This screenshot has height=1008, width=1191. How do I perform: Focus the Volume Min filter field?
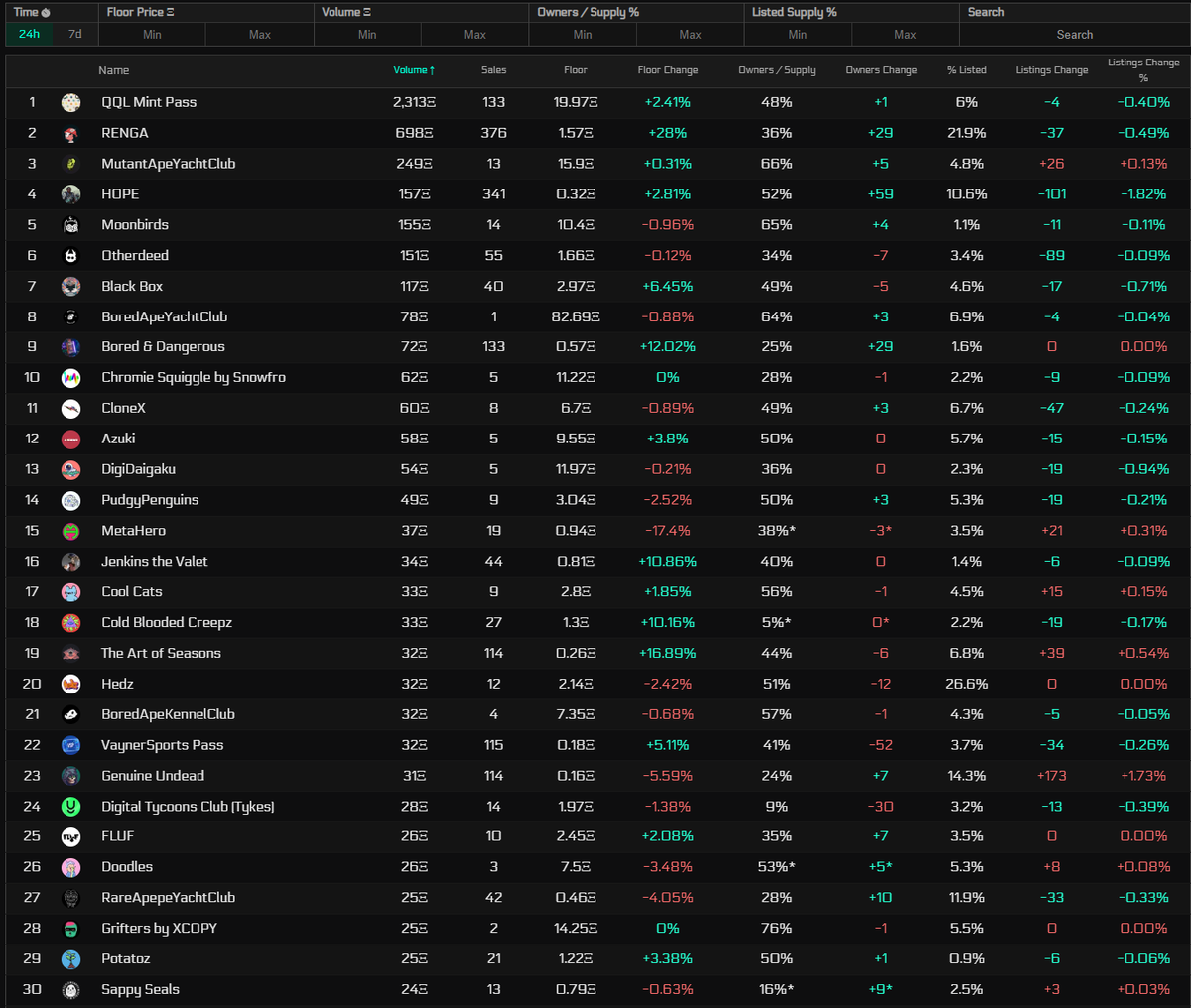point(367,35)
